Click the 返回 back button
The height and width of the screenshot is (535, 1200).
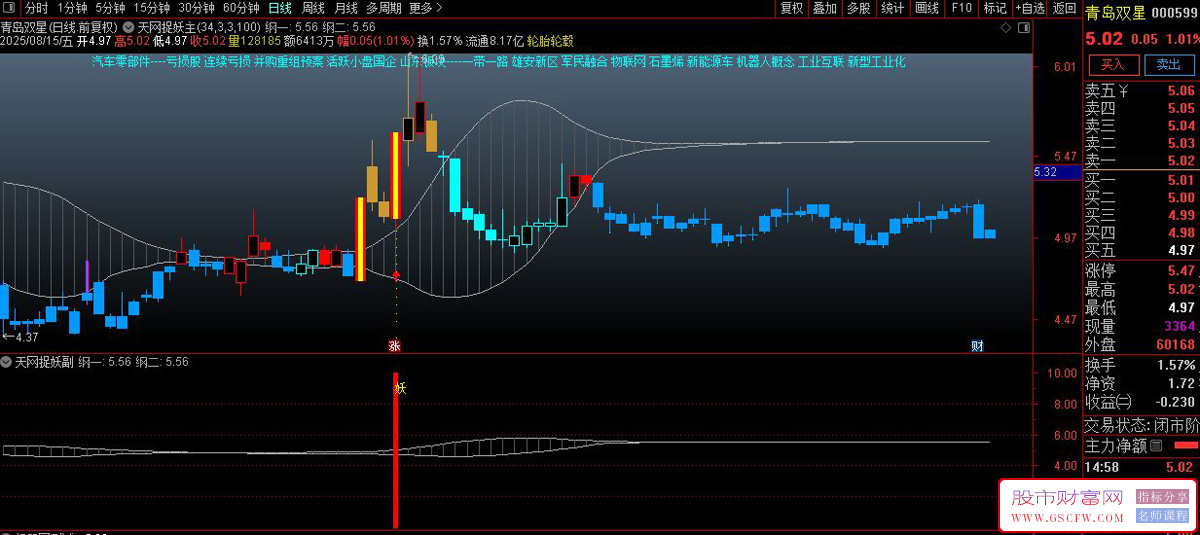(x=1064, y=8)
